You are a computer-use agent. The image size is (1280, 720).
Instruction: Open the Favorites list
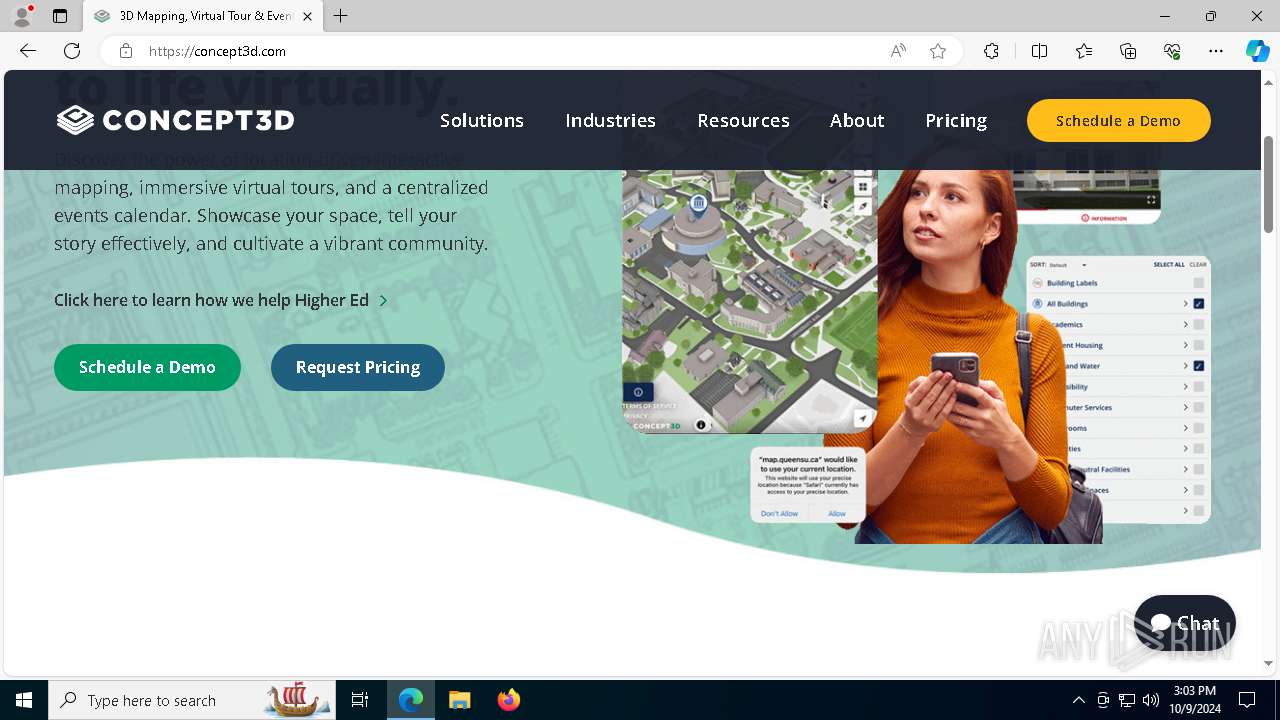coord(1084,51)
